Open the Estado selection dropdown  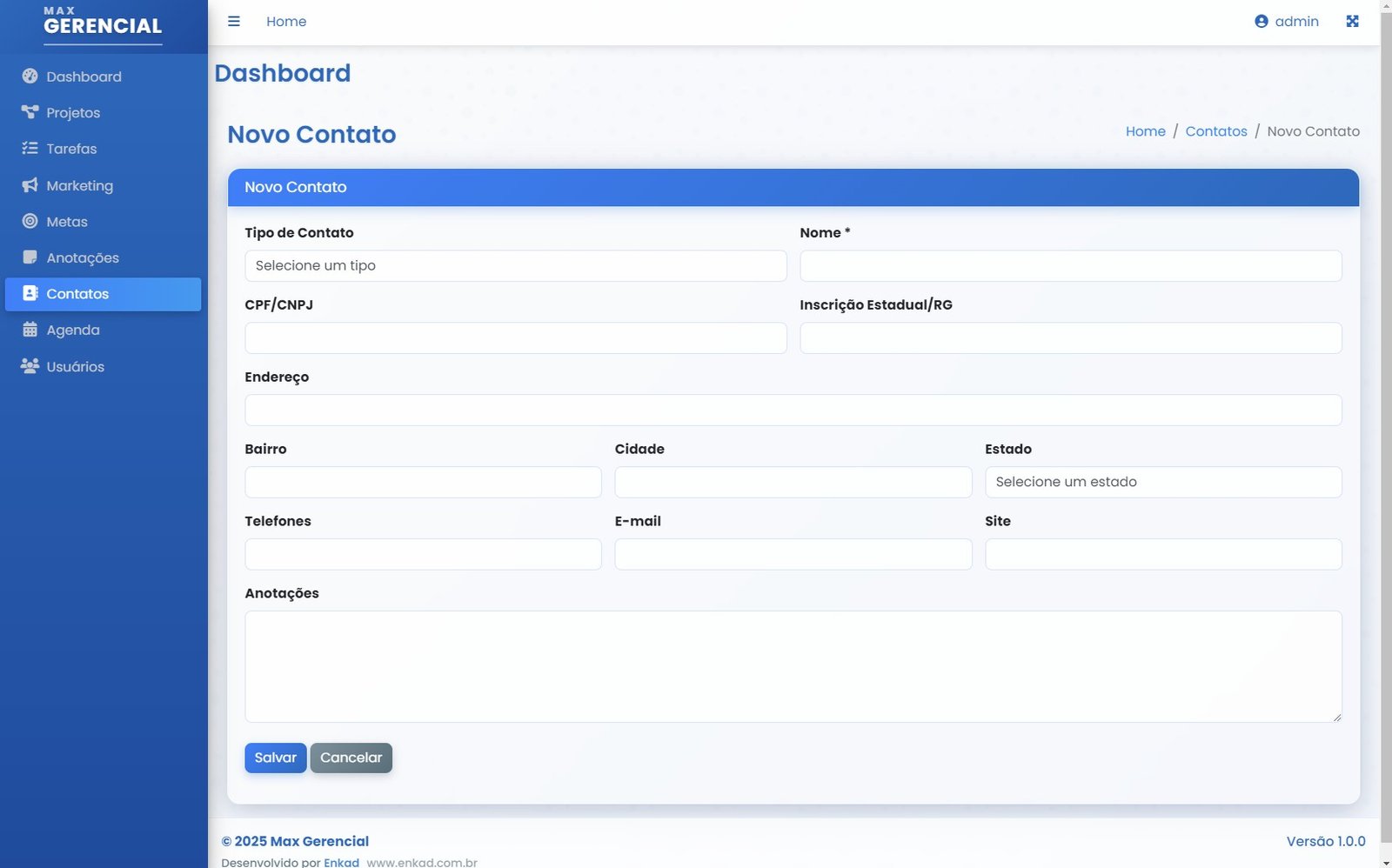click(1162, 482)
